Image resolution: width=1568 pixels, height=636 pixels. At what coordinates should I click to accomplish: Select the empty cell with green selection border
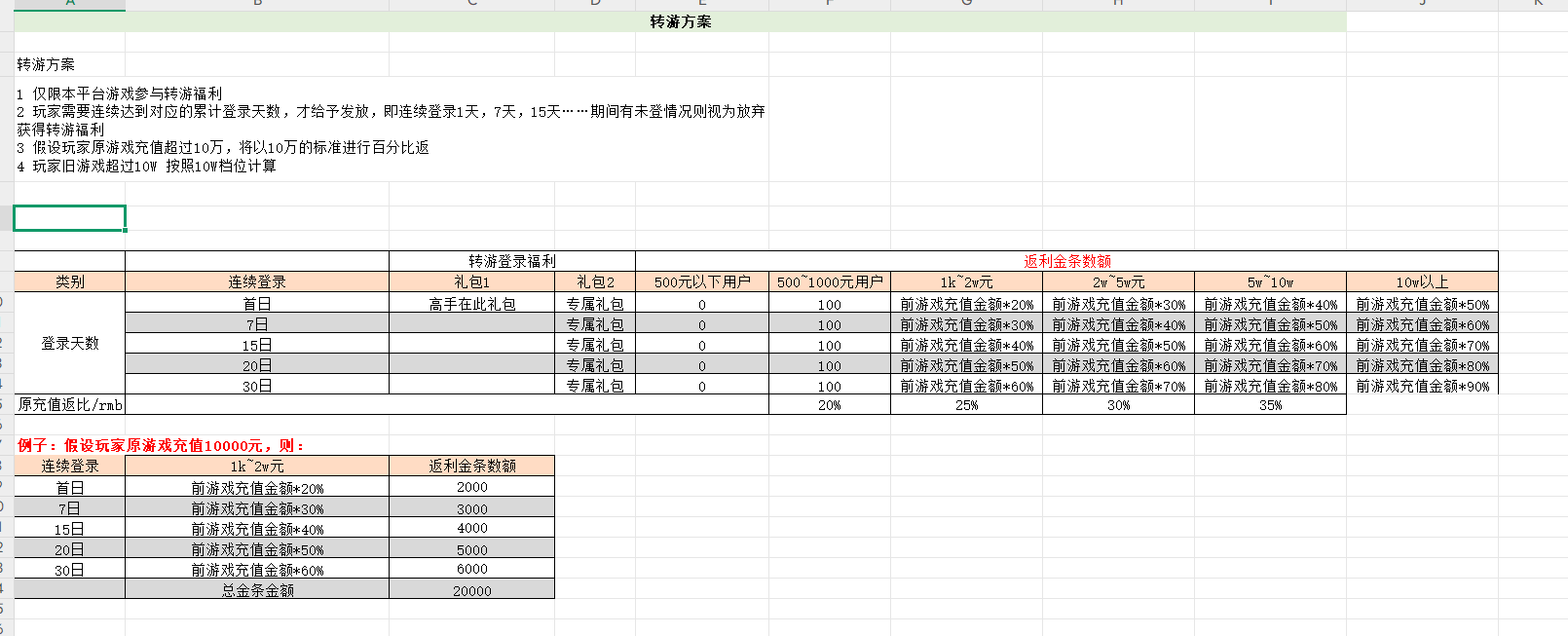point(69,218)
